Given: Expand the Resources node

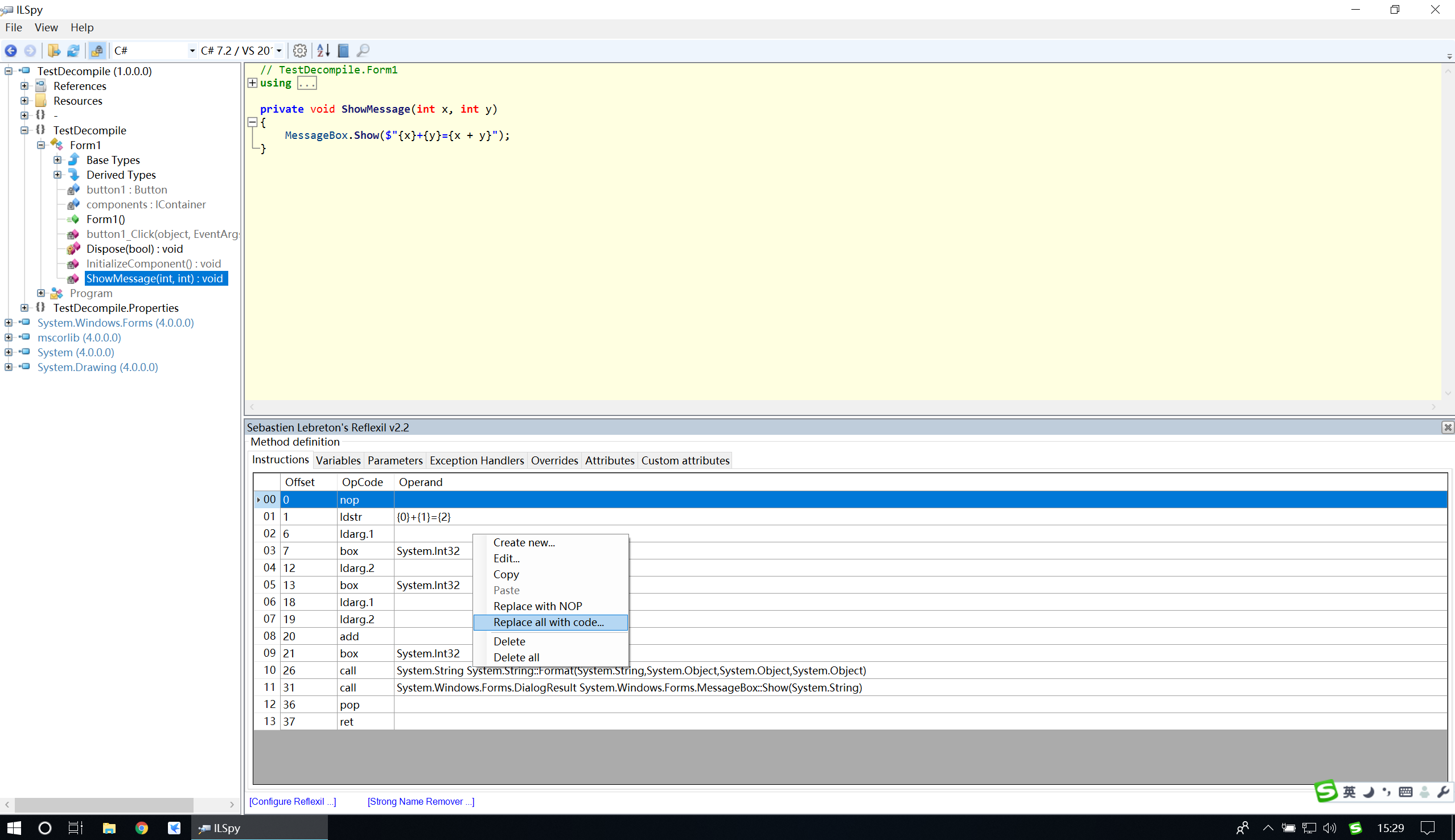Looking at the screenshot, I should (24, 100).
